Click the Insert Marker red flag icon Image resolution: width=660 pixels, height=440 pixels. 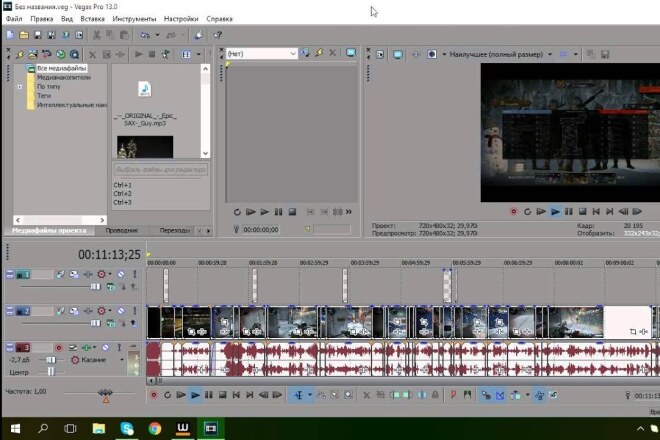[x=453, y=395]
